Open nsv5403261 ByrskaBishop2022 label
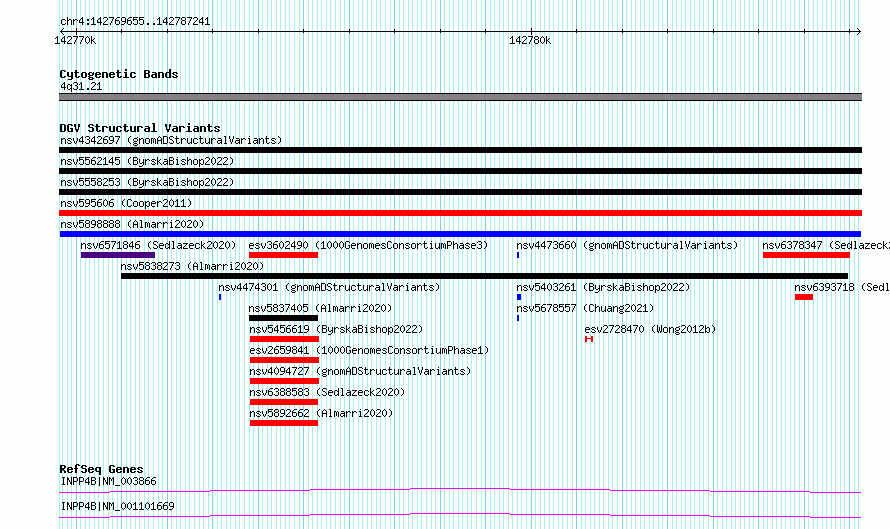This screenshot has width=890, height=529. (x=603, y=287)
